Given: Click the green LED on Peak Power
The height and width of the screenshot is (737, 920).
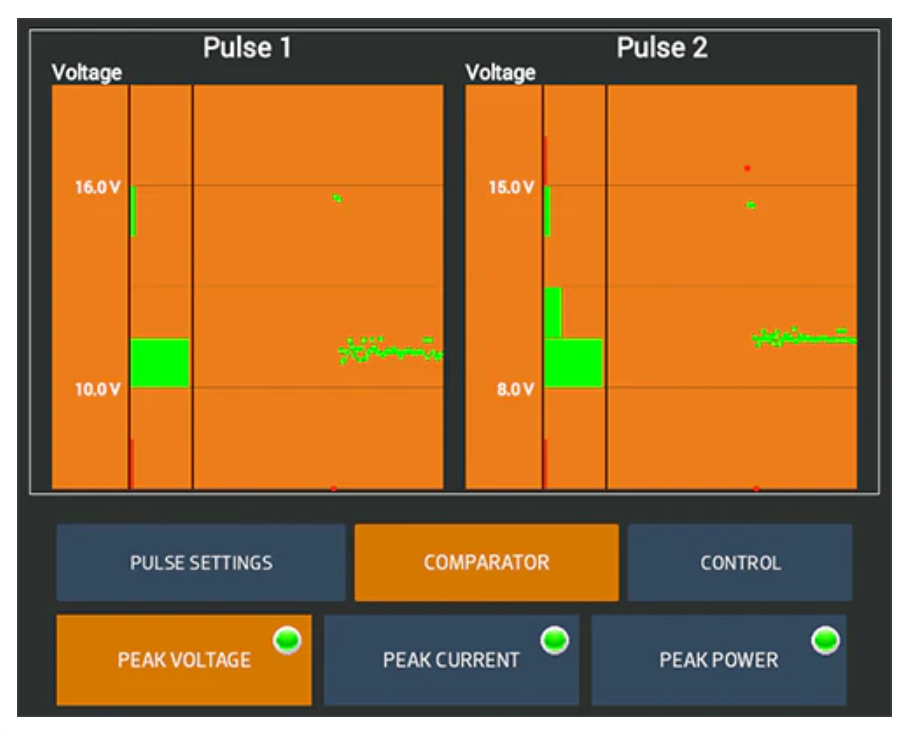Looking at the screenshot, I should click(825, 641).
